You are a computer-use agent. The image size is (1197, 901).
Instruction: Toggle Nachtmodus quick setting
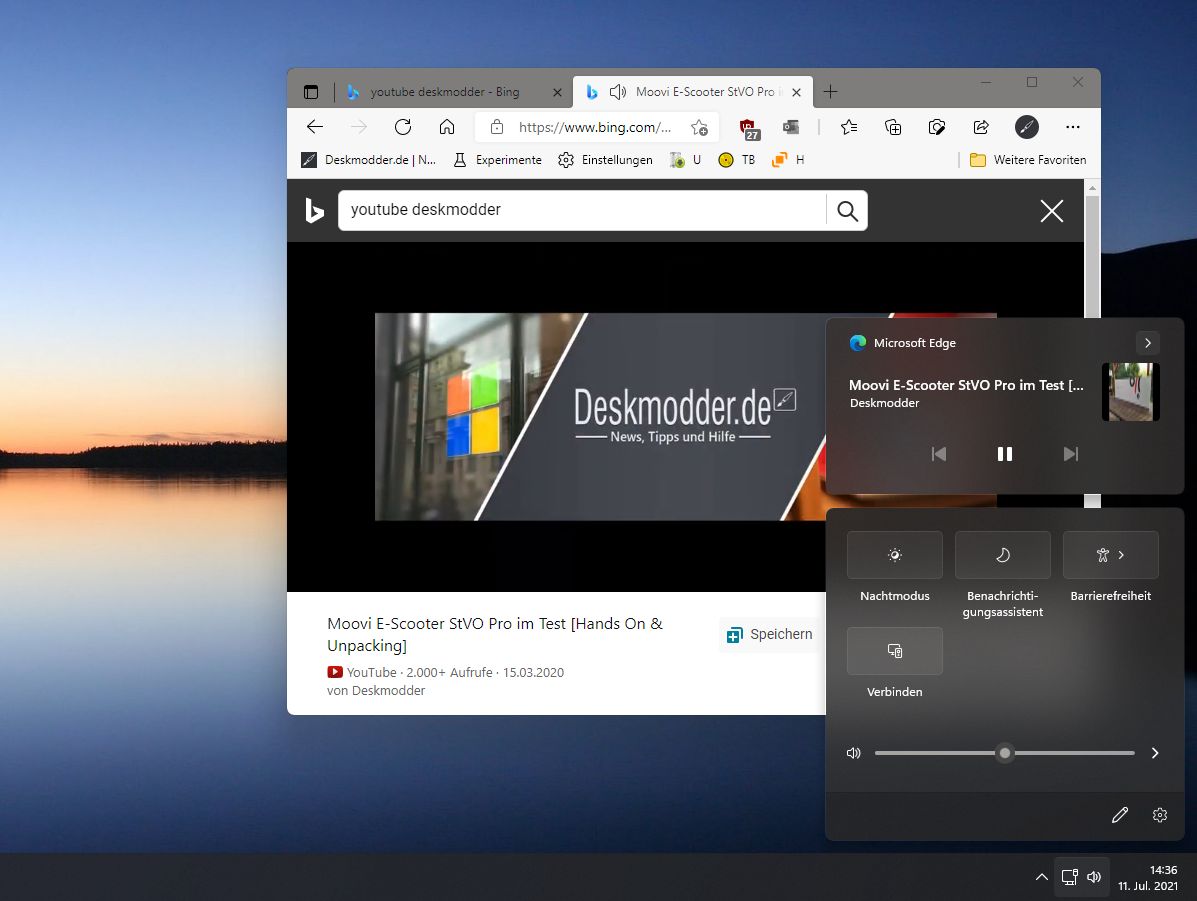(x=895, y=555)
